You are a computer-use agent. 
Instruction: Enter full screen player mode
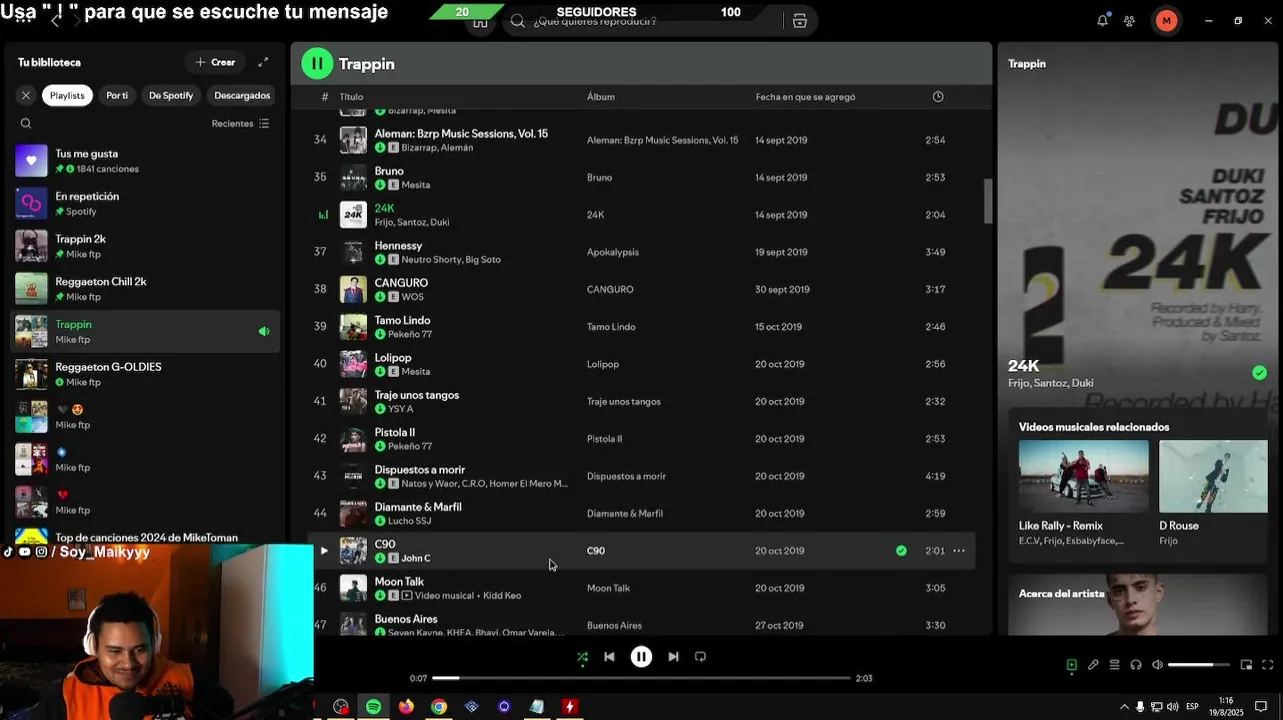[1268, 665]
